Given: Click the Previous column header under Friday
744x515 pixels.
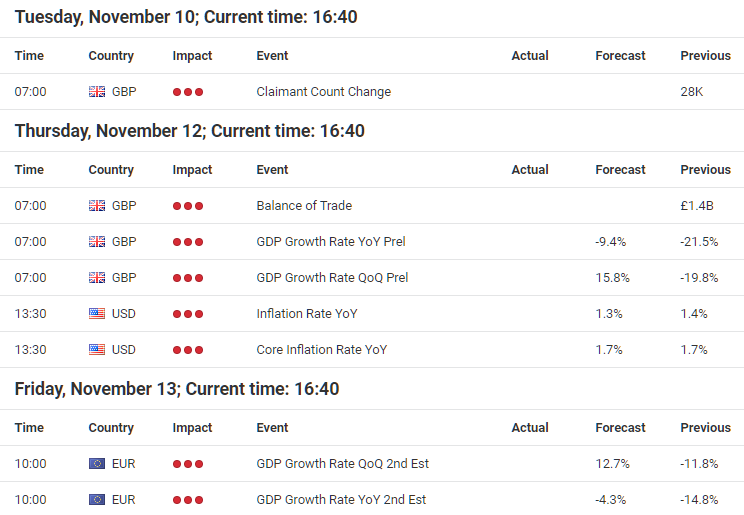Looking at the screenshot, I should 705,428.
